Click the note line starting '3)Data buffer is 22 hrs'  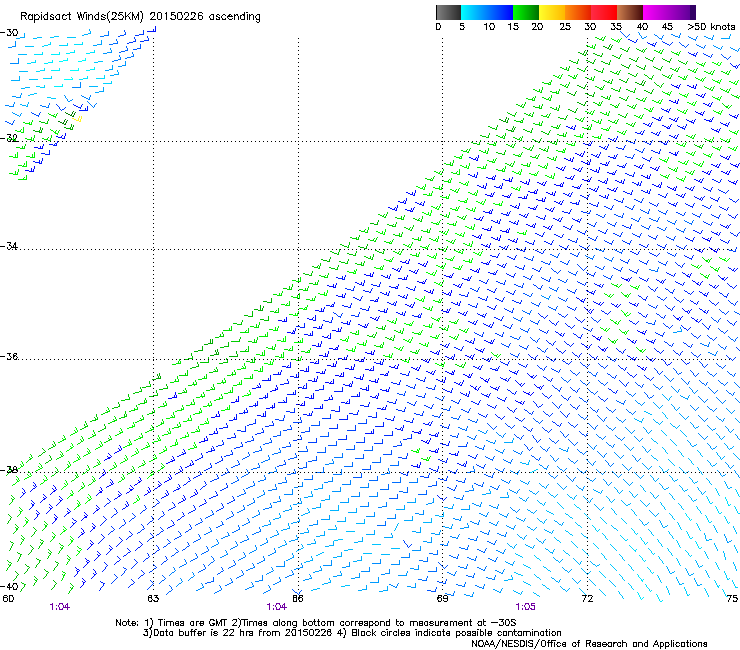click(x=352, y=633)
